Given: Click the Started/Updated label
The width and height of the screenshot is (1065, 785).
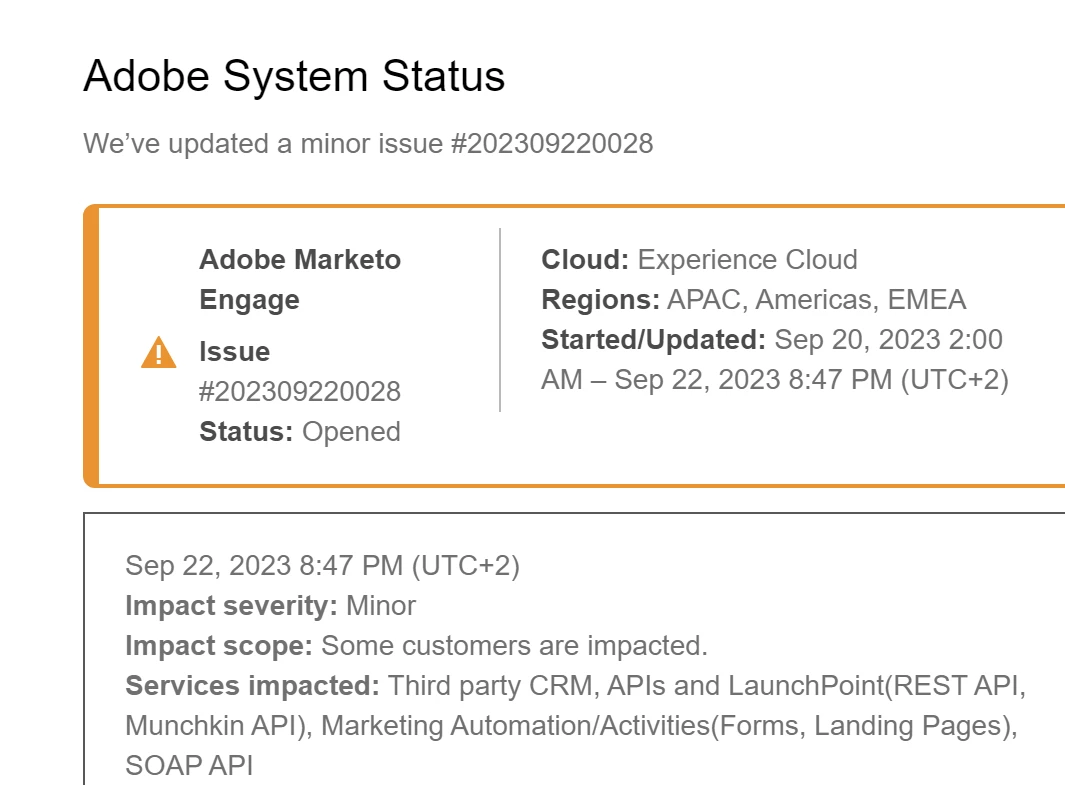Looking at the screenshot, I should pyautogui.click(x=653, y=340).
